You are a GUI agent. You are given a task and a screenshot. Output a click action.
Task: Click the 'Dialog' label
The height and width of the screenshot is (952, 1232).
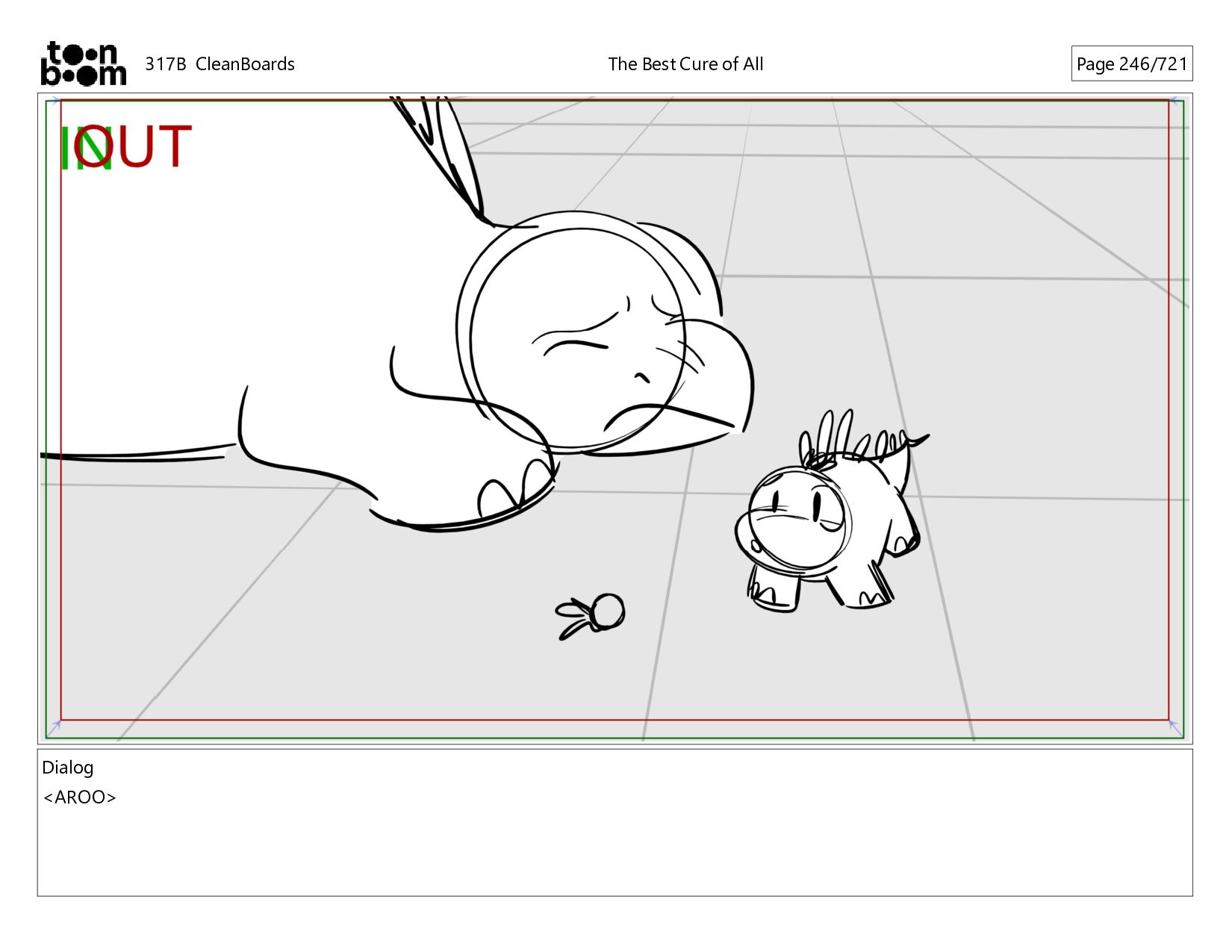coord(68,768)
